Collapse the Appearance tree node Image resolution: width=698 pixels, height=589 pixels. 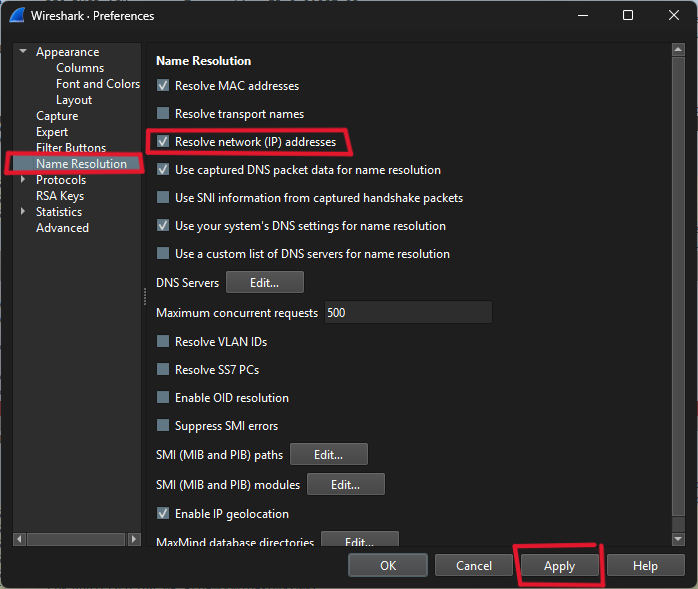coord(22,52)
